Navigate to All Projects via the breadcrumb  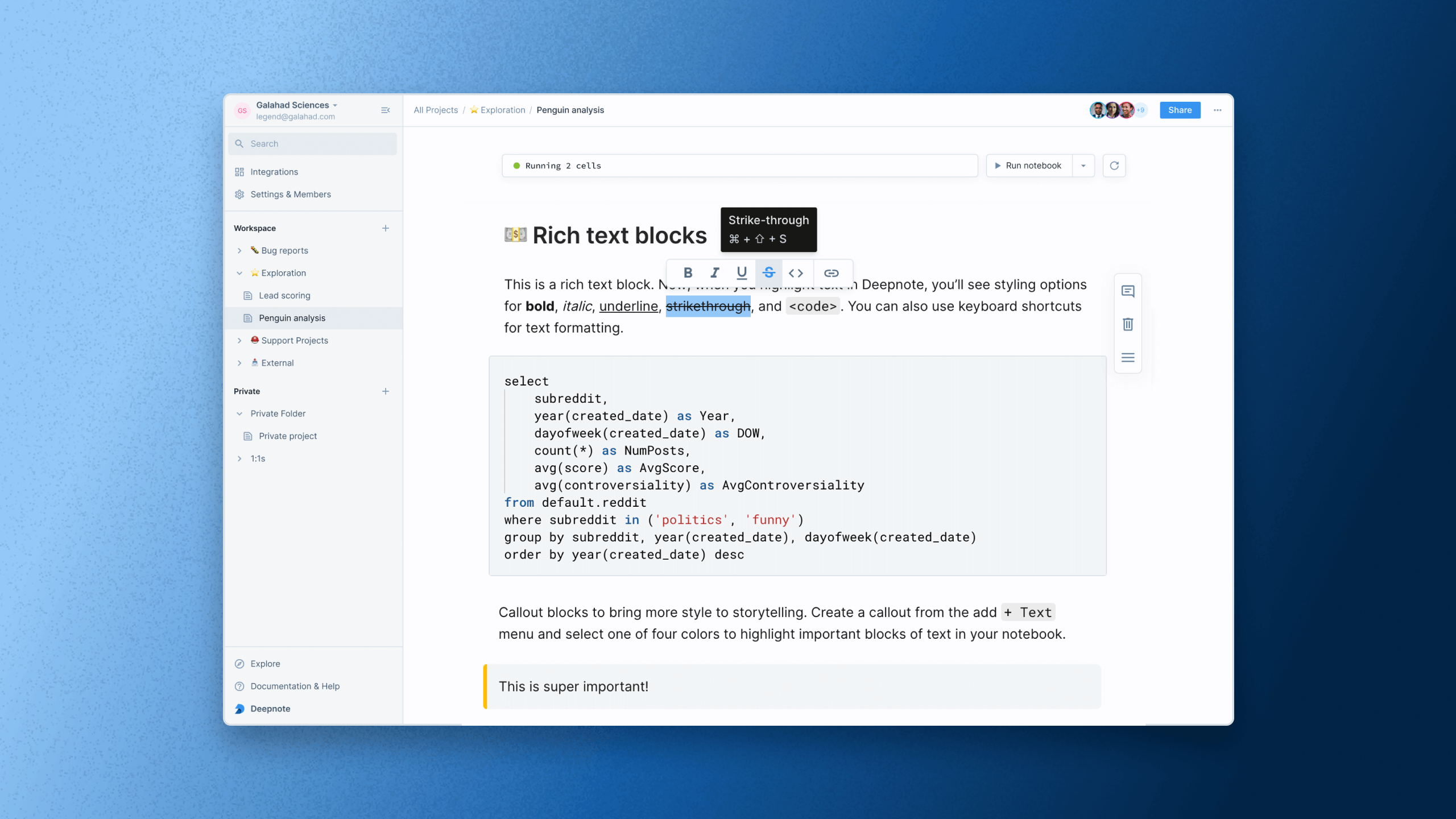436,110
